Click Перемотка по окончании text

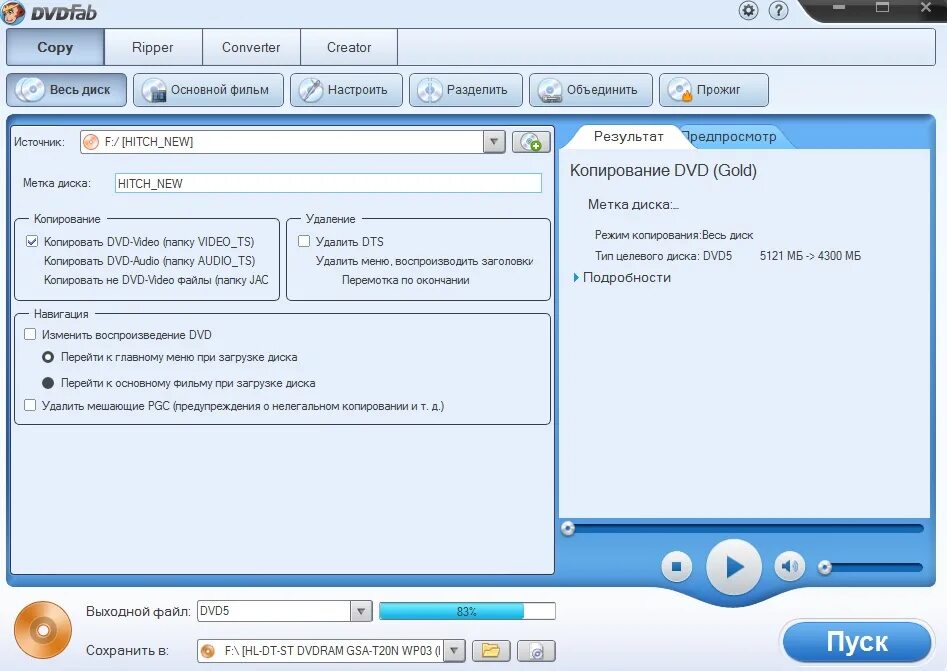[x=405, y=280]
